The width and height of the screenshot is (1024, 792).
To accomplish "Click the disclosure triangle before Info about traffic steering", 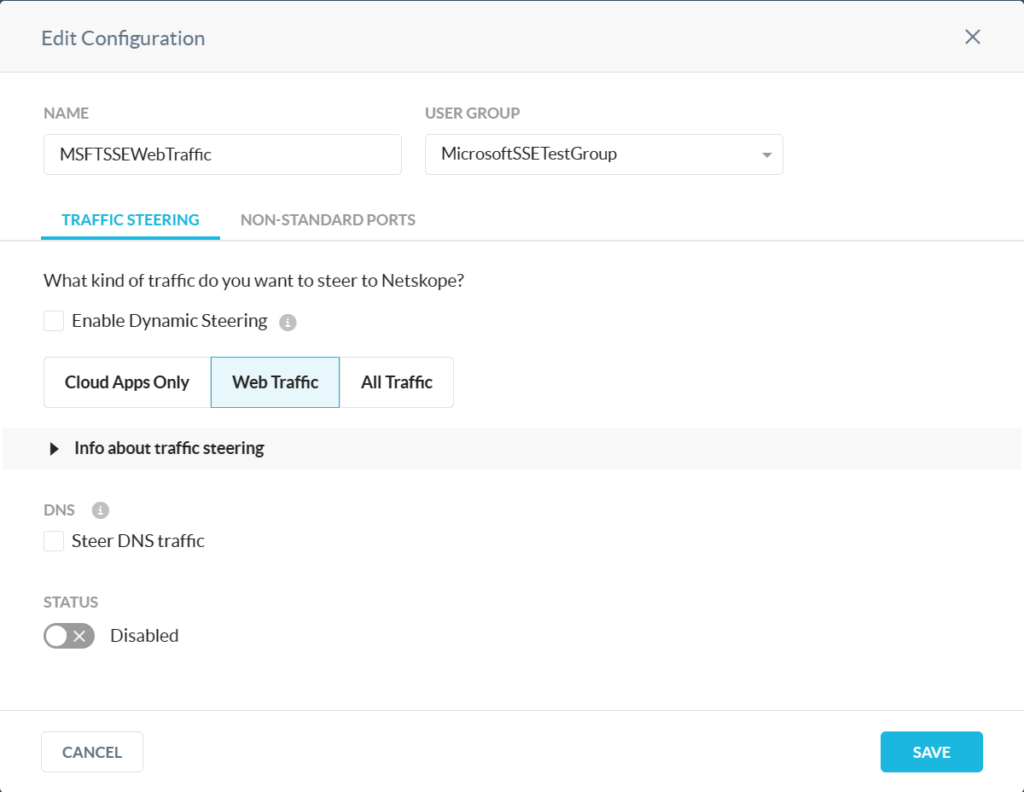I will pos(55,448).
